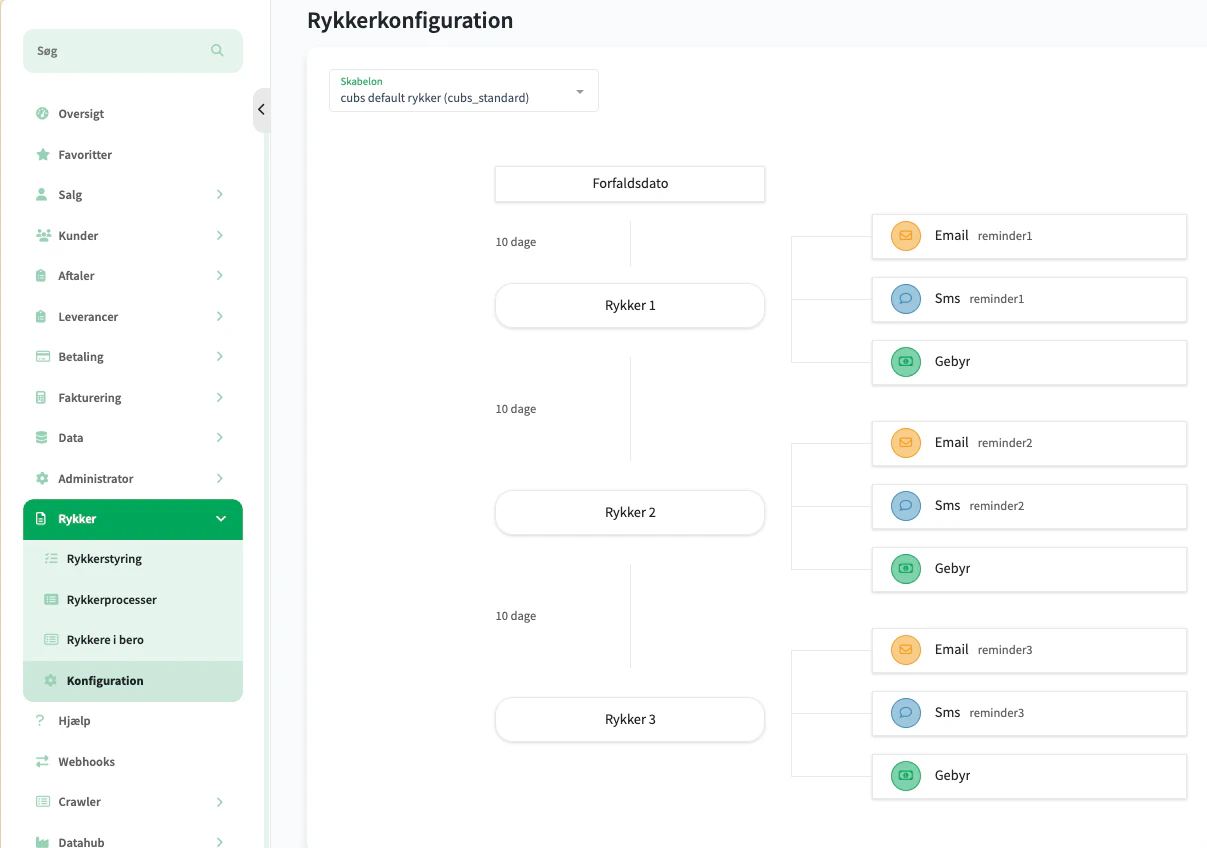This screenshot has width=1207, height=848.
Task: Click the magnifier icon in search box
Action: click(x=217, y=51)
